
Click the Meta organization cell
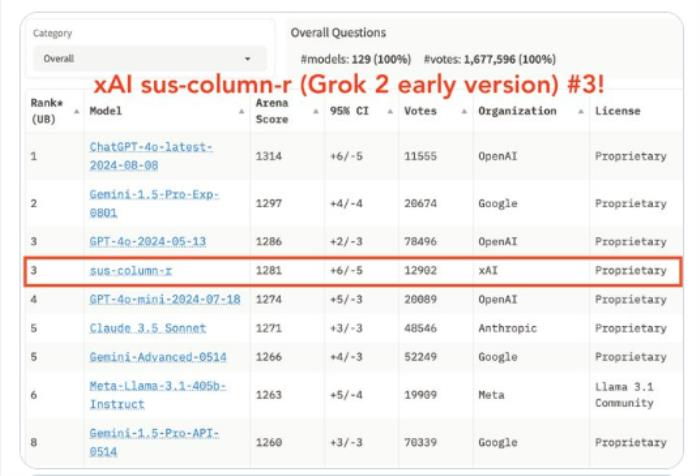[492, 395]
